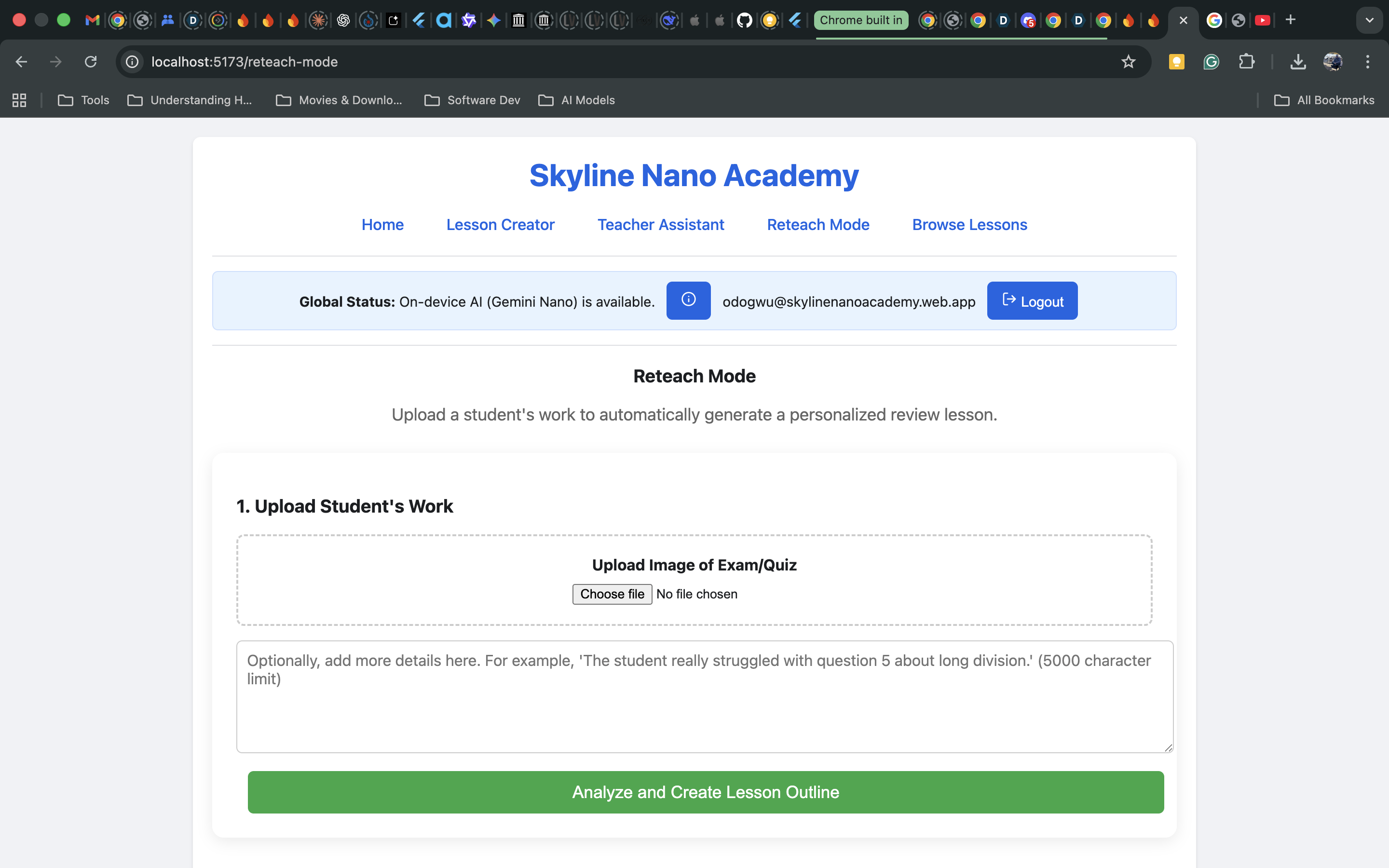Click the Grammarly extension icon
This screenshot has height=868, width=1389.
tap(1211, 62)
